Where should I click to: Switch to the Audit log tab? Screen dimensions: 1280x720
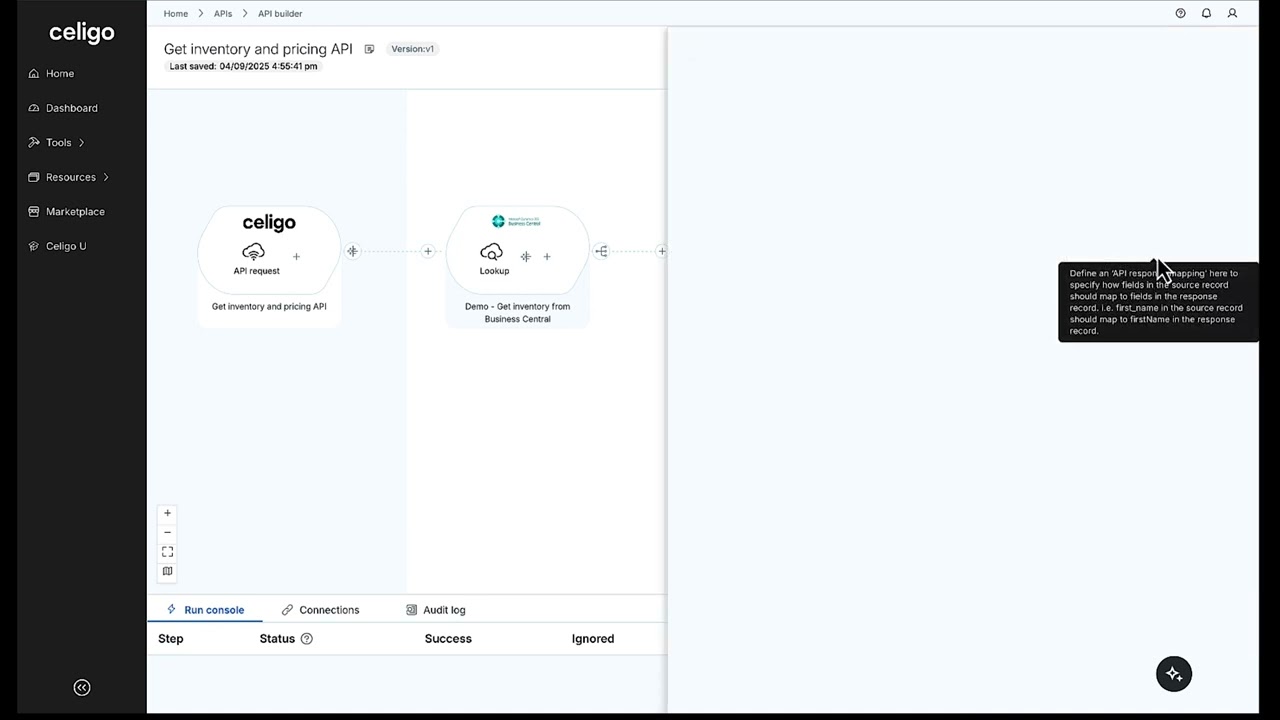pos(435,610)
